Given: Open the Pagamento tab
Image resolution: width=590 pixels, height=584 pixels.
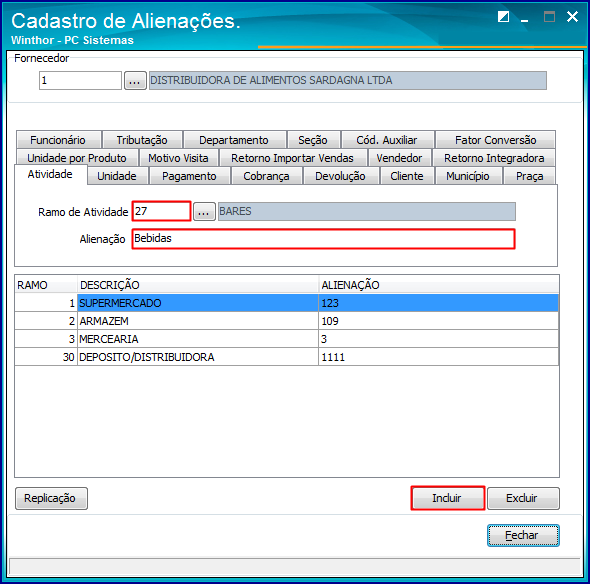Looking at the screenshot, I should [x=189, y=176].
